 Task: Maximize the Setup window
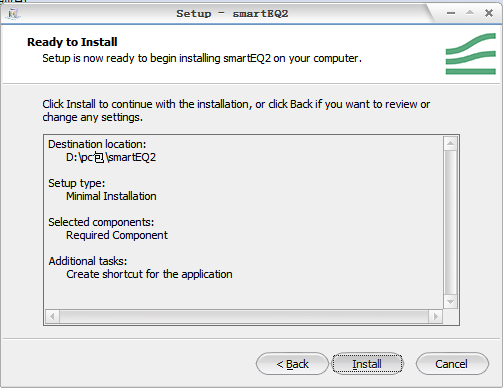[470, 13]
